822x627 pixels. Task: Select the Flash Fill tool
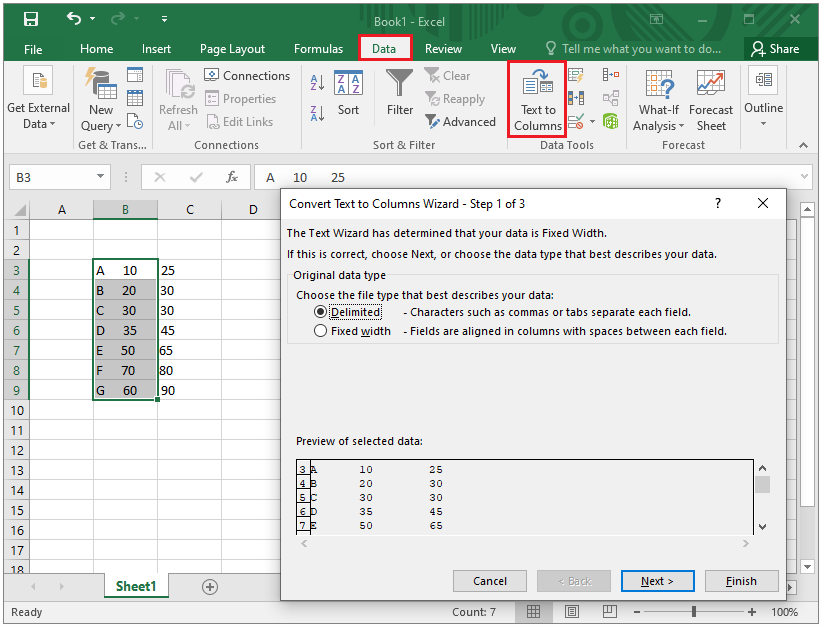[x=575, y=74]
